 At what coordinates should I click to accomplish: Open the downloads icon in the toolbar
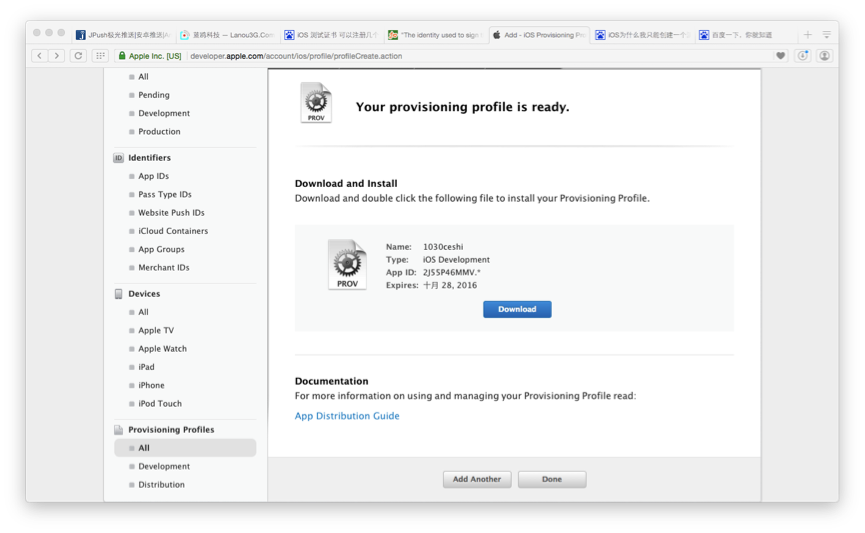pos(803,56)
